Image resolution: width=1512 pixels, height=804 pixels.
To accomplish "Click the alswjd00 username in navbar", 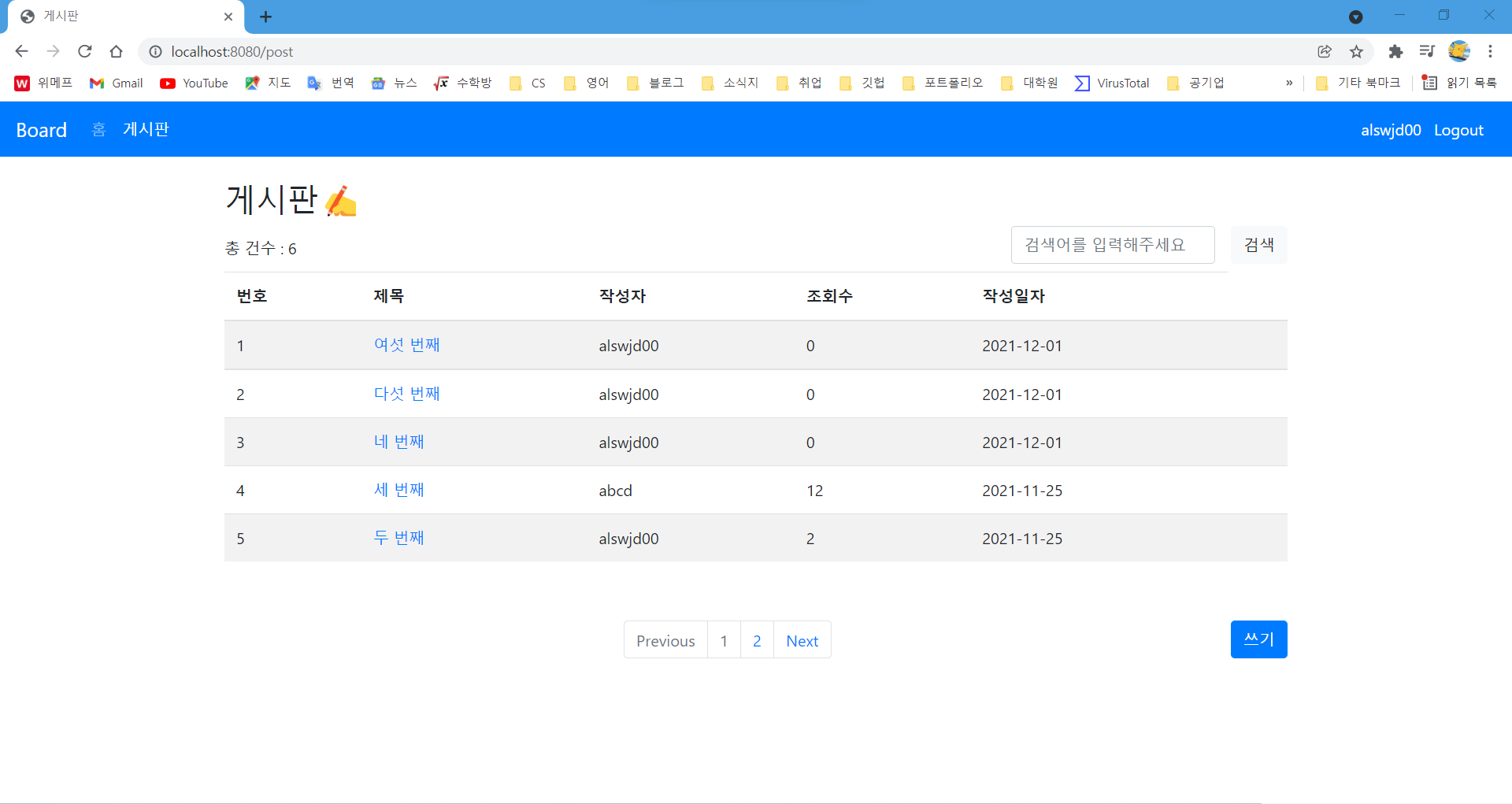I will coord(1391,130).
